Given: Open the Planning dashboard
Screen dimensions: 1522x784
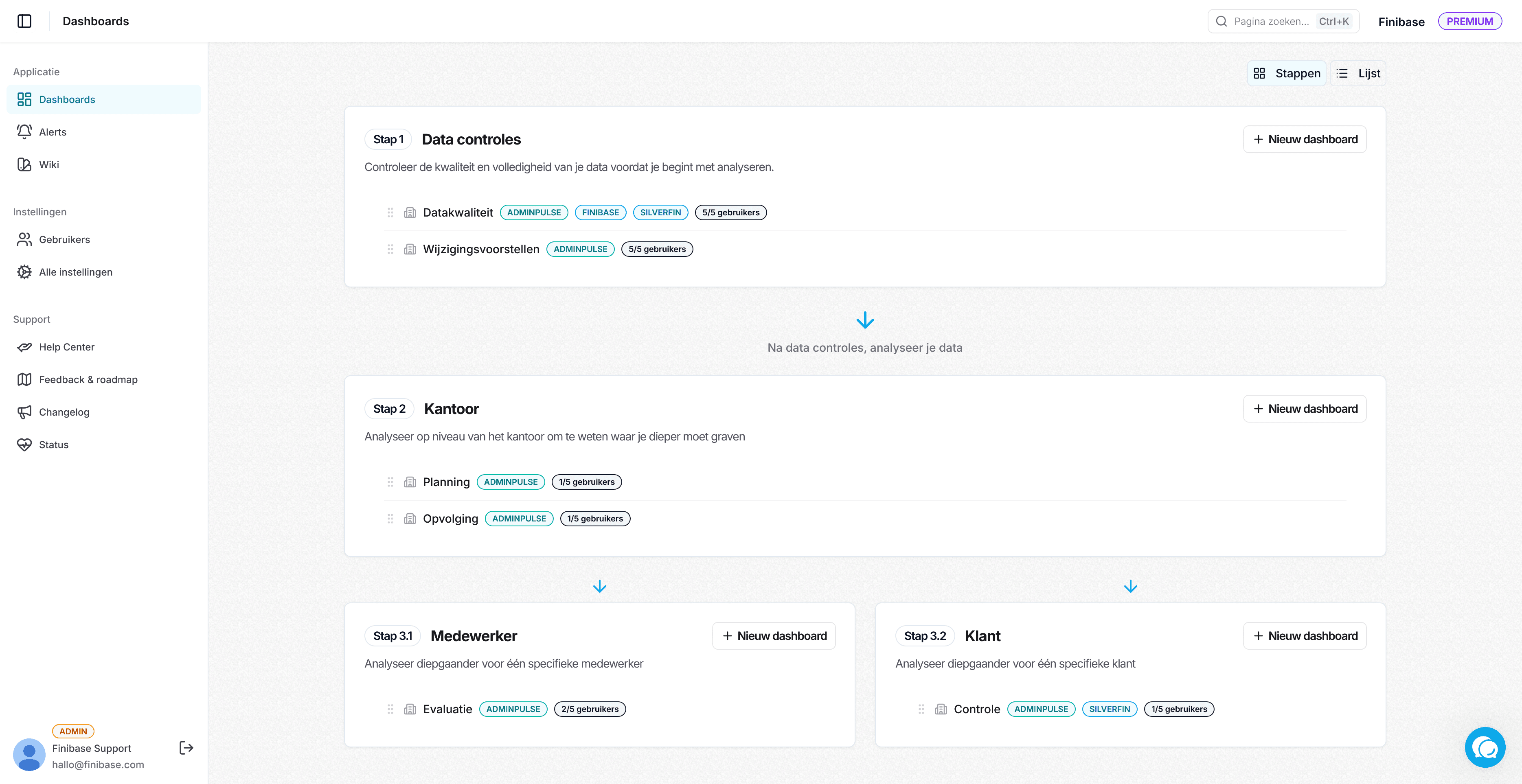Looking at the screenshot, I should click(446, 482).
